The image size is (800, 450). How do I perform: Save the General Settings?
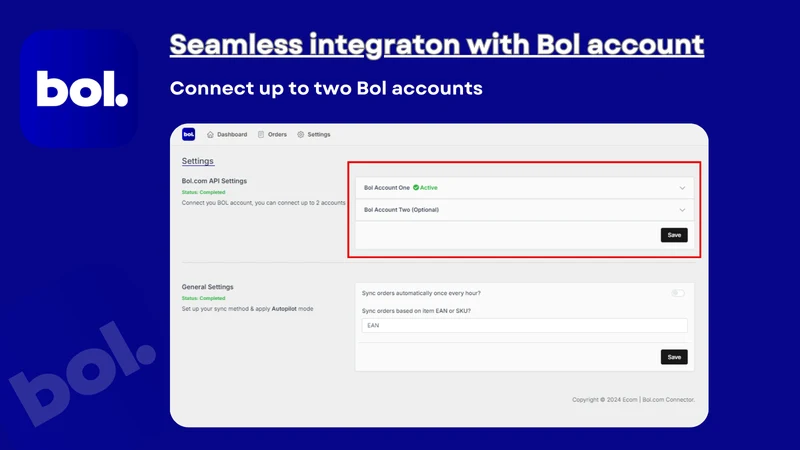pyautogui.click(x=674, y=357)
